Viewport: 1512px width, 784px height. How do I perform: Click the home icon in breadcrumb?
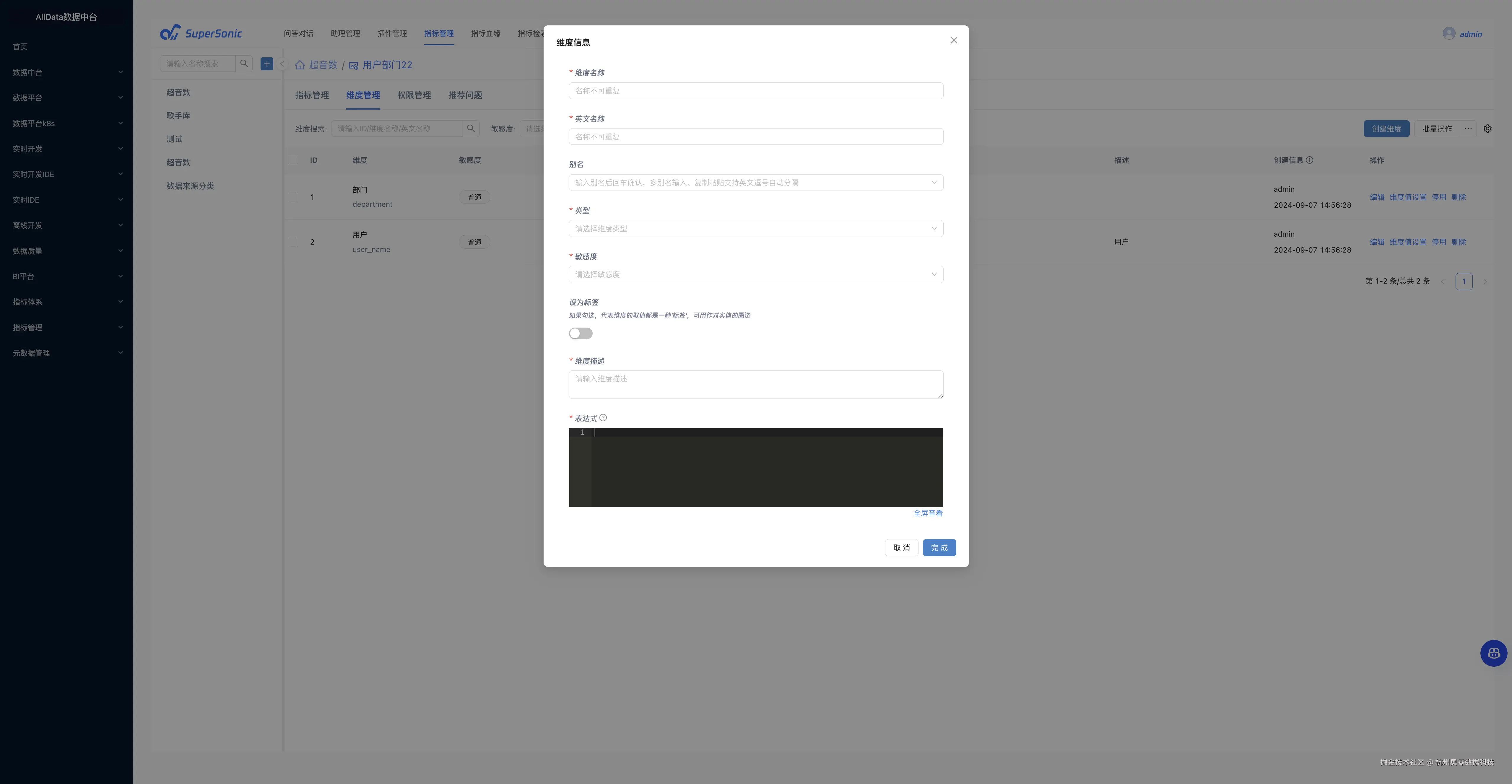(x=300, y=65)
